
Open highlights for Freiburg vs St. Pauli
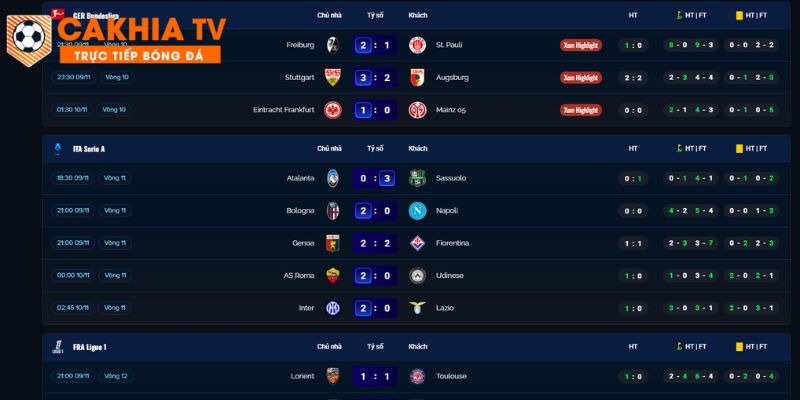[x=581, y=45]
